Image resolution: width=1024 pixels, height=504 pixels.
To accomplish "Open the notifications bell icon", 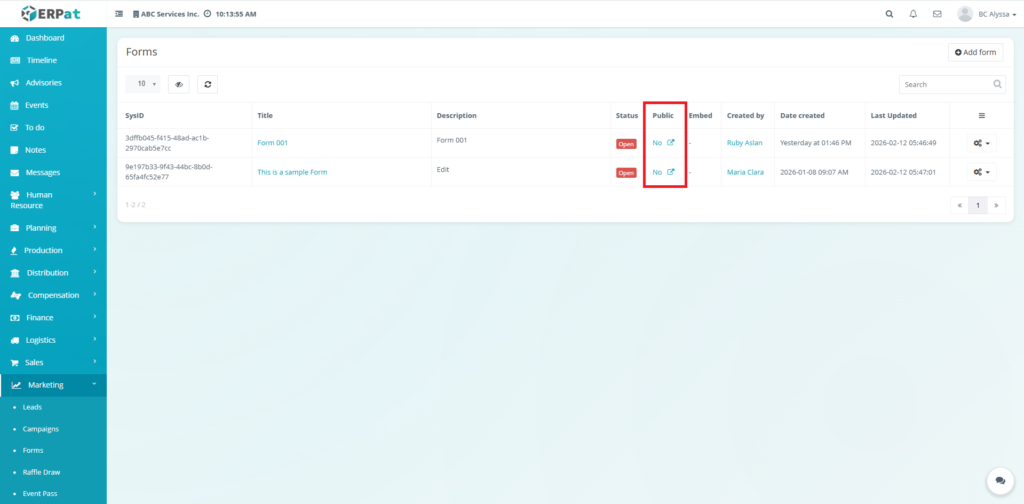I will [913, 14].
